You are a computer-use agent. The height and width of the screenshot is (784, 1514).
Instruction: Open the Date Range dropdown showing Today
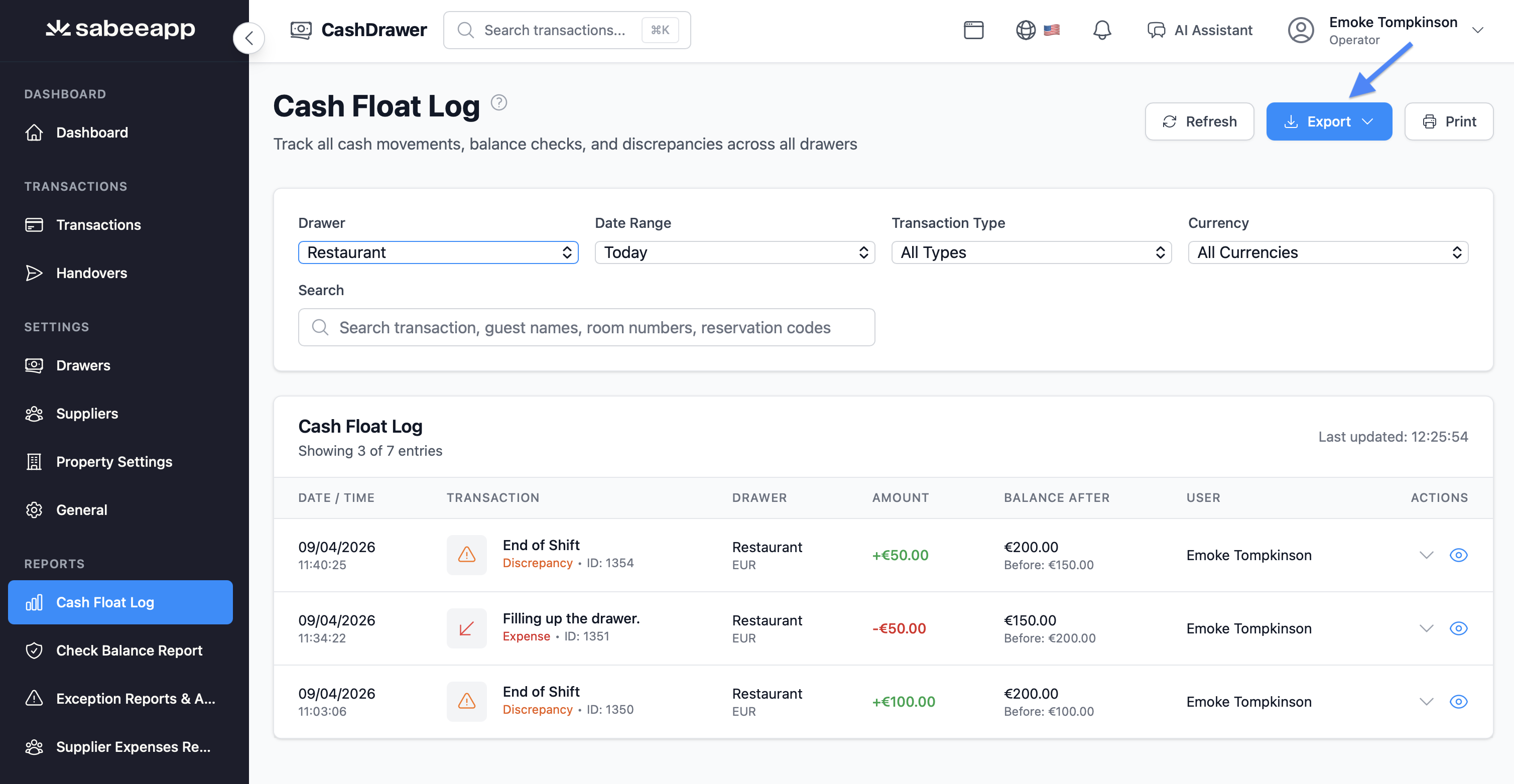[735, 252]
